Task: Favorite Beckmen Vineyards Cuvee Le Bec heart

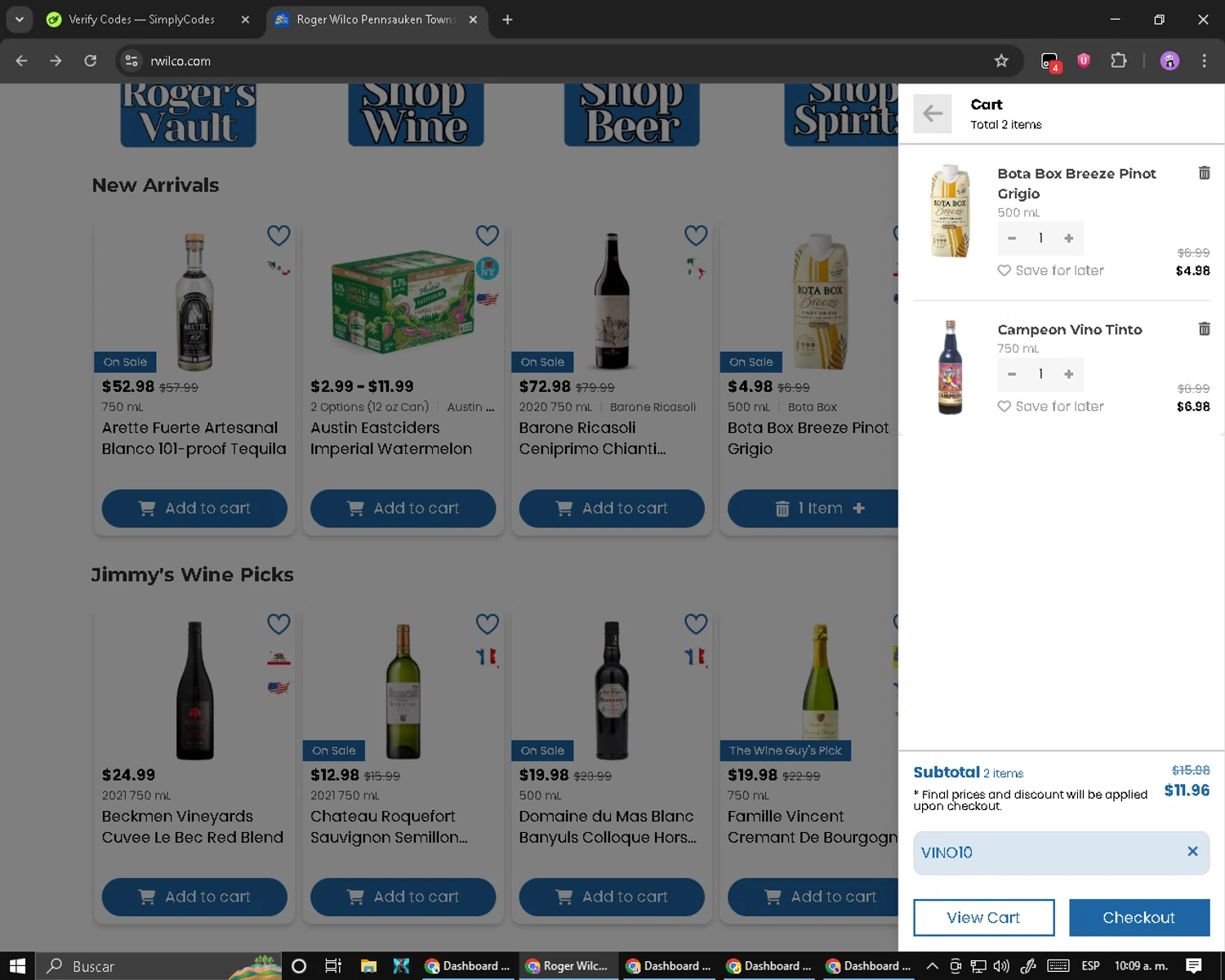Action: click(278, 624)
